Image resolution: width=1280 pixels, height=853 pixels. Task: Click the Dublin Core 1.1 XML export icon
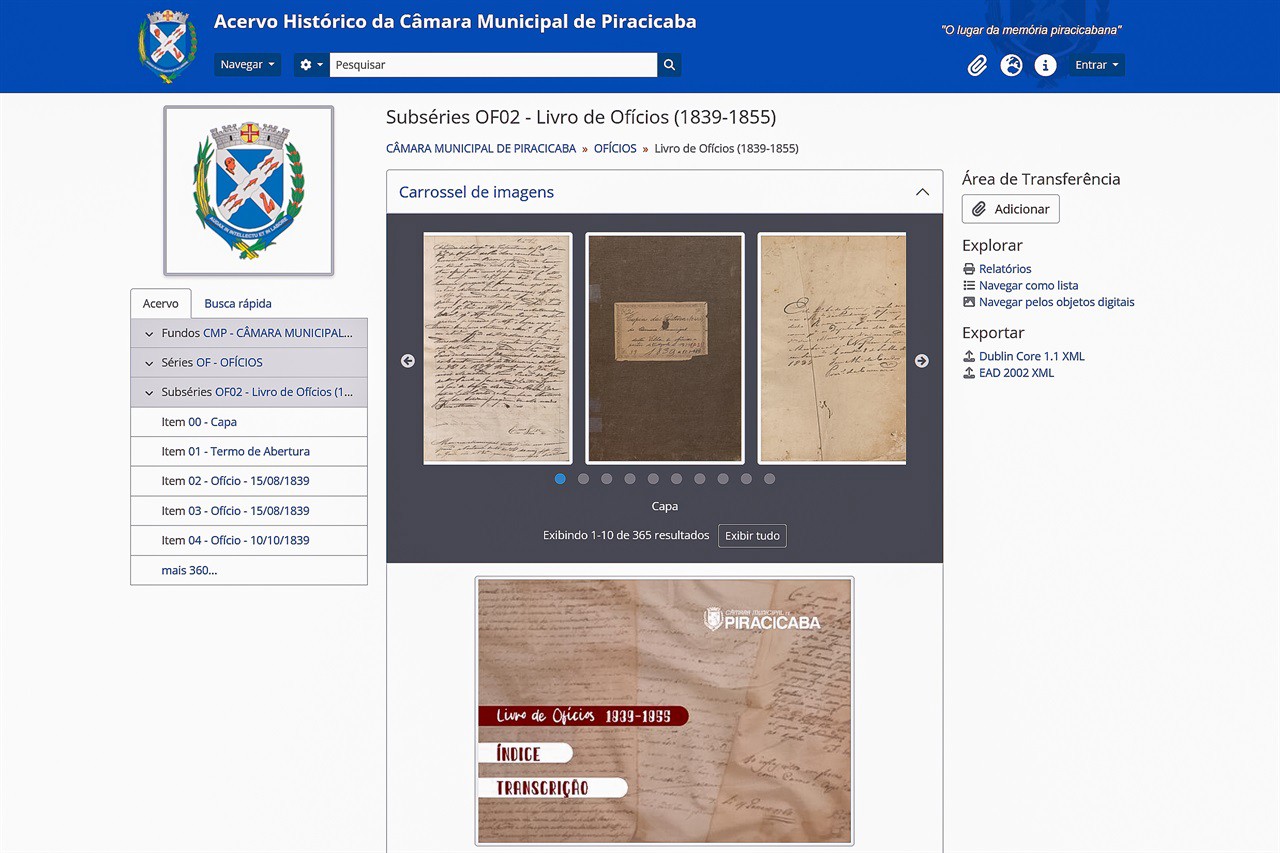coord(968,356)
